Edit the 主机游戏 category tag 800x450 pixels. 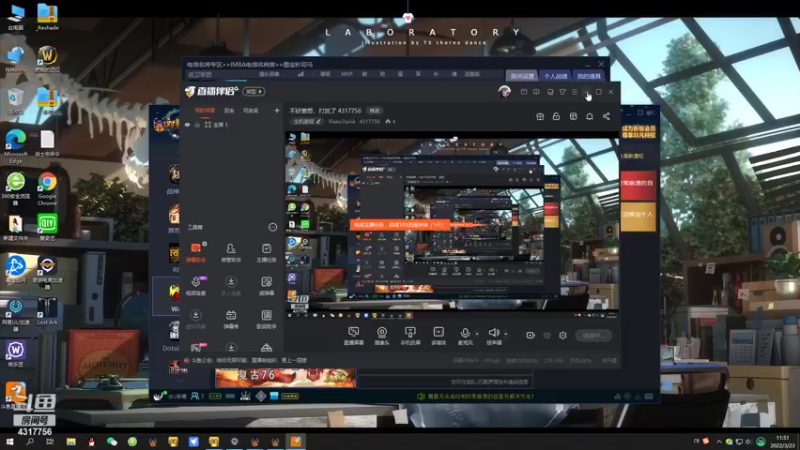point(307,121)
